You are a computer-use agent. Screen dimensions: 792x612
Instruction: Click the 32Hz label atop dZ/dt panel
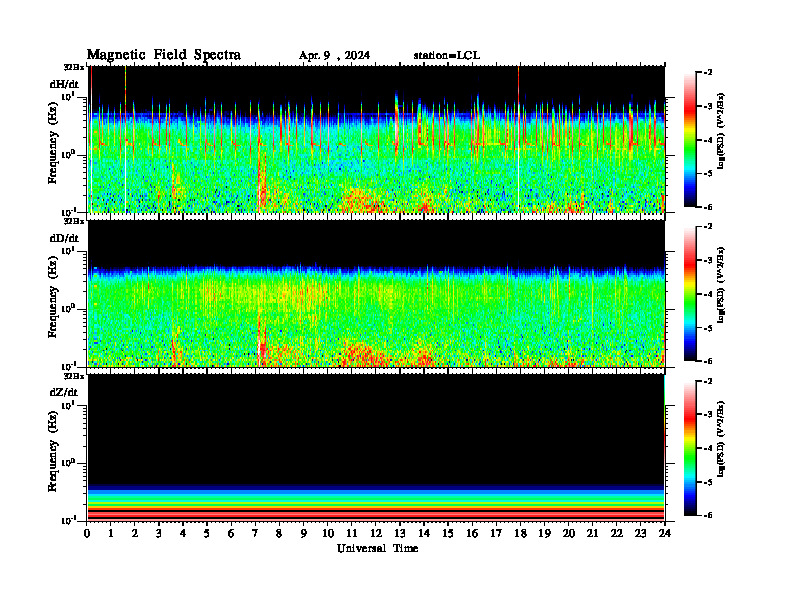pyautogui.click(x=74, y=376)
